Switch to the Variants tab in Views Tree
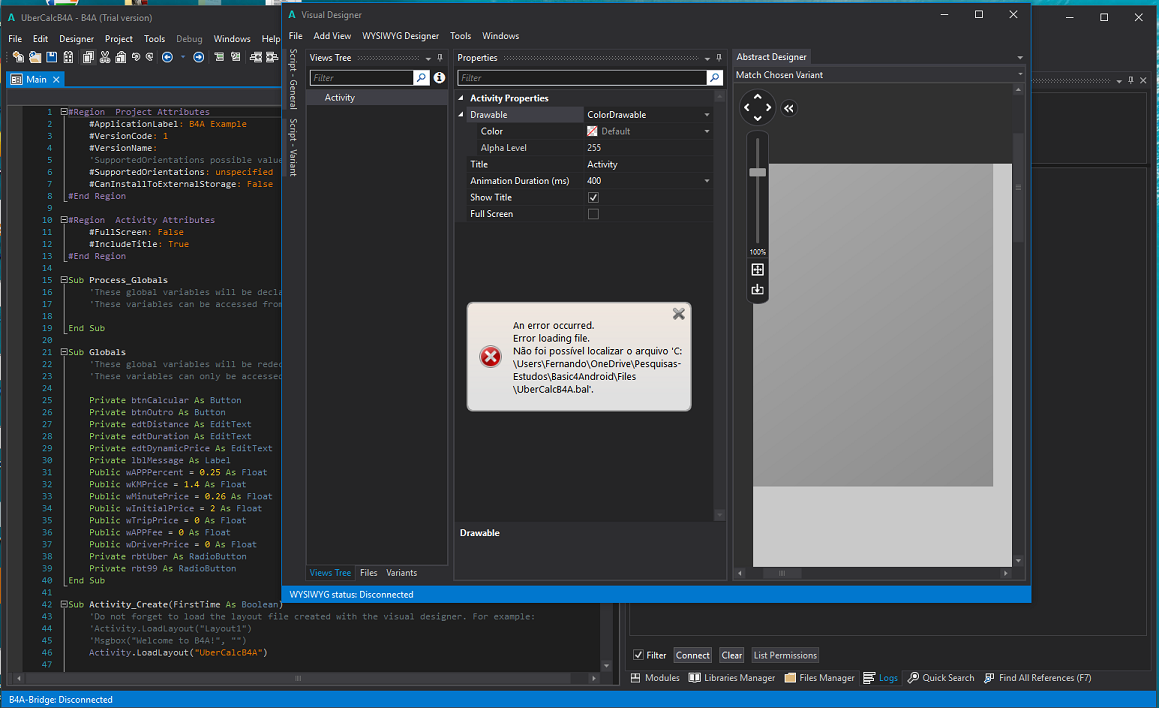 [x=401, y=572]
